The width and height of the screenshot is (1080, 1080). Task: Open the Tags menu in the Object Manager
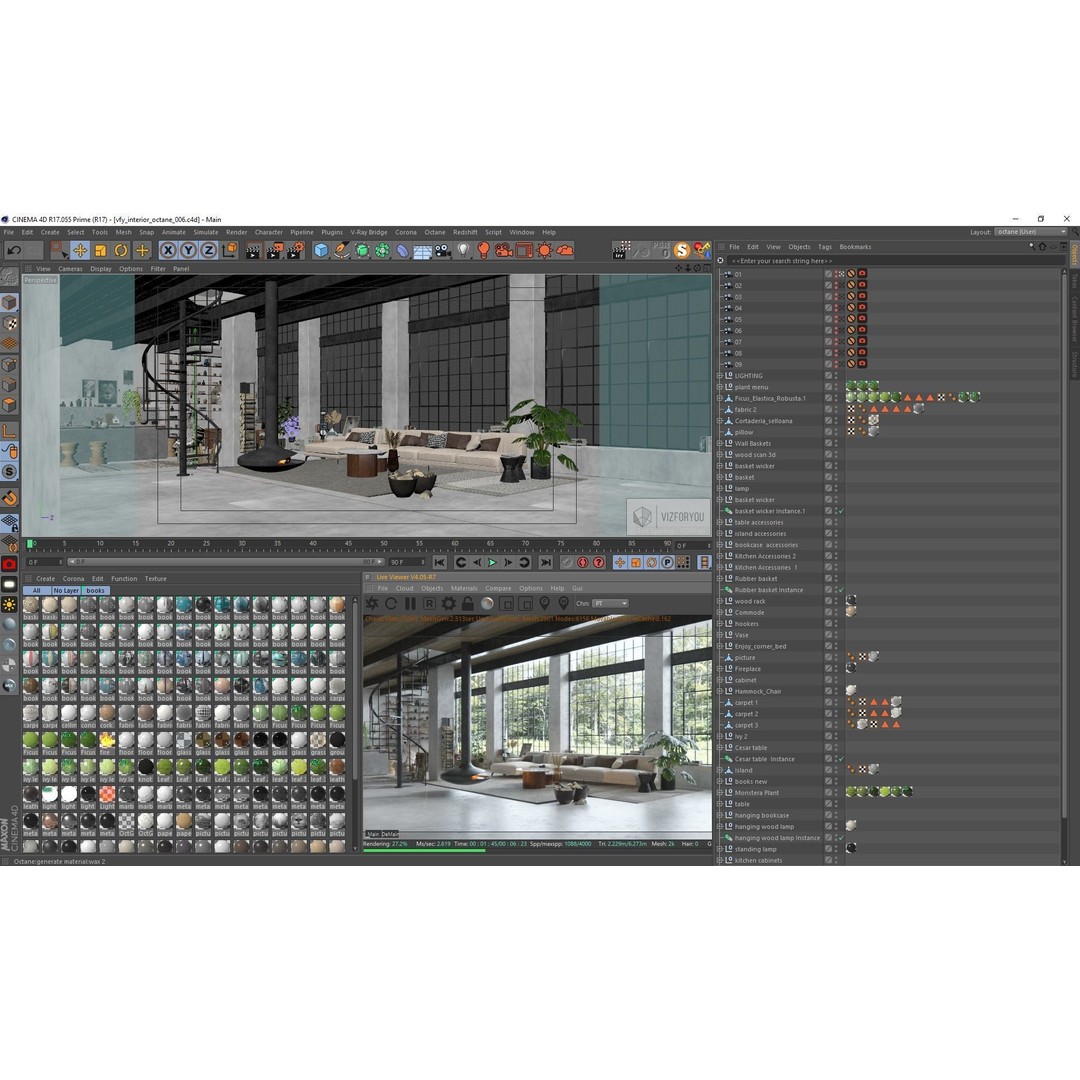824,247
